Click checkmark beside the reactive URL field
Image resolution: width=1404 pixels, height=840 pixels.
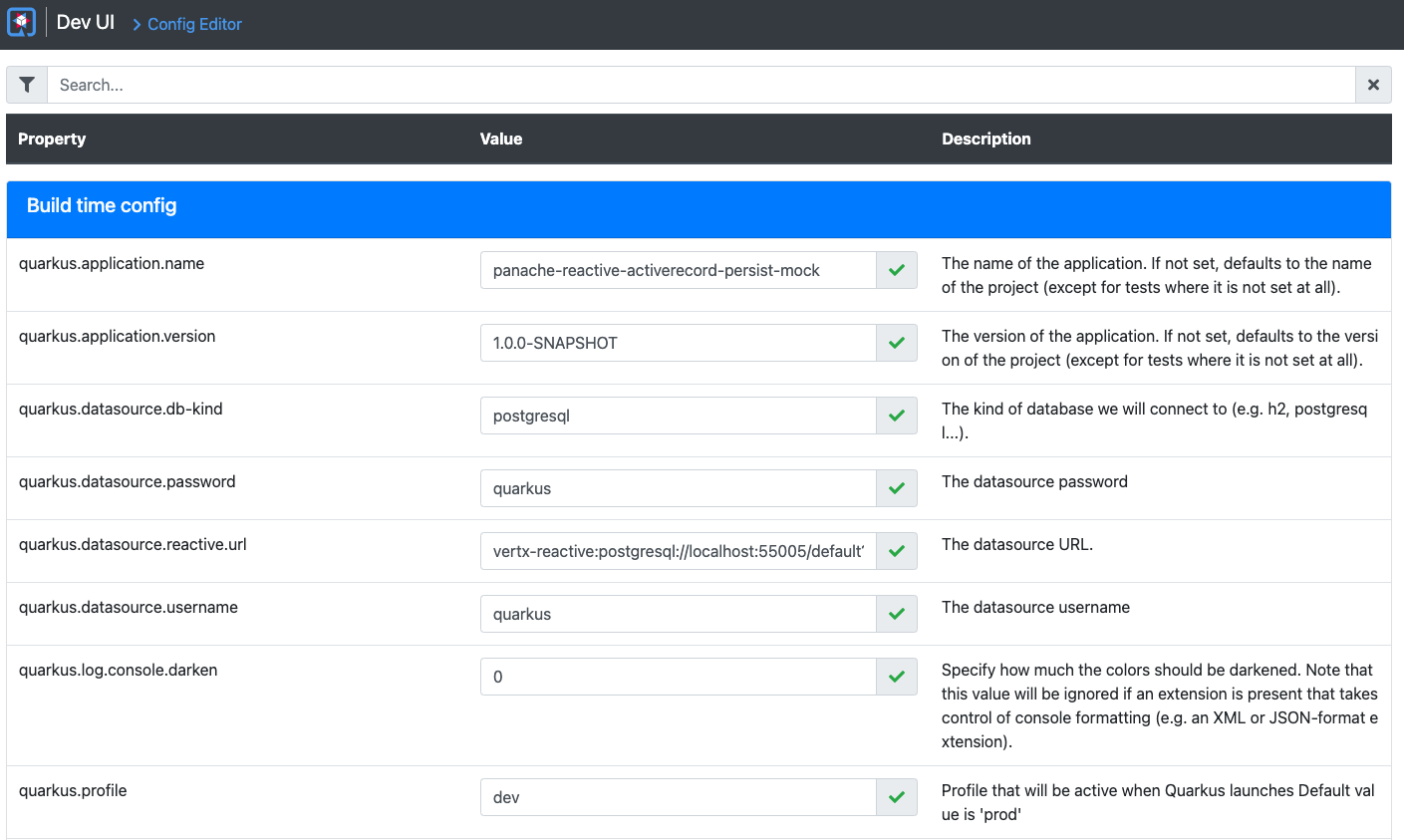click(897, 551)
